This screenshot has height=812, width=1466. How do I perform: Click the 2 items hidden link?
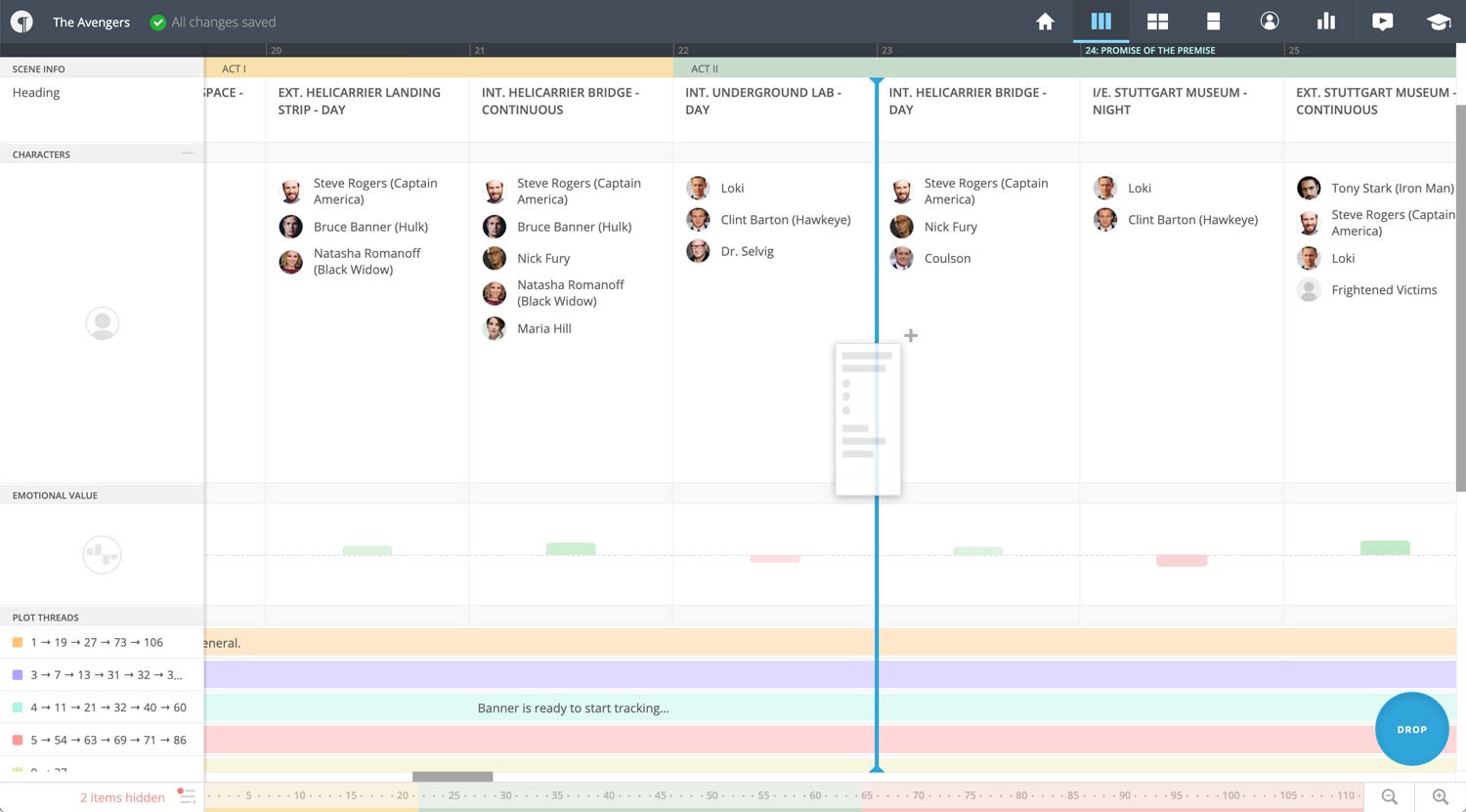tap(122, 797)
